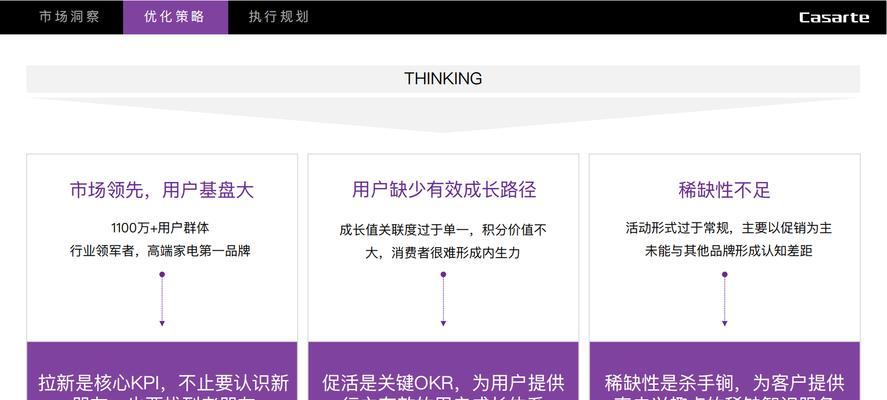Switch to the 执行规划 tab

tap(279, 17)
